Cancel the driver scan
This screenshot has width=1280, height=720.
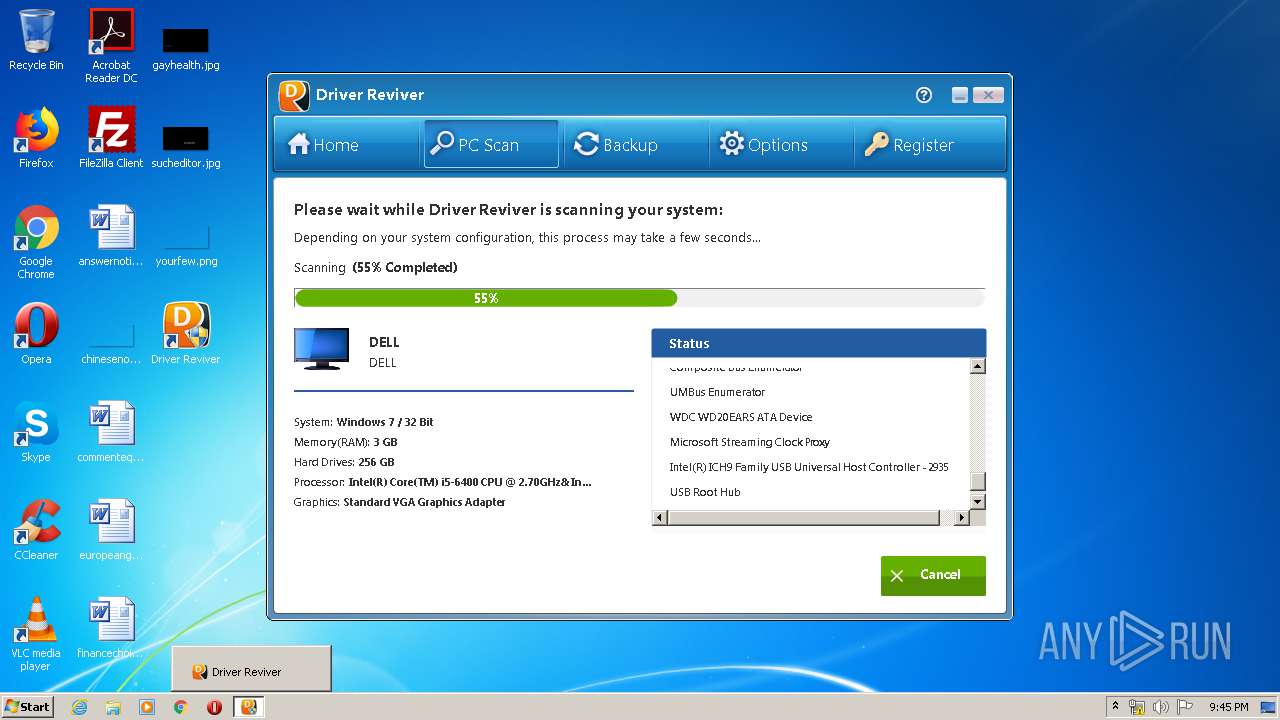pyautogui.click(x=933, y=575)
